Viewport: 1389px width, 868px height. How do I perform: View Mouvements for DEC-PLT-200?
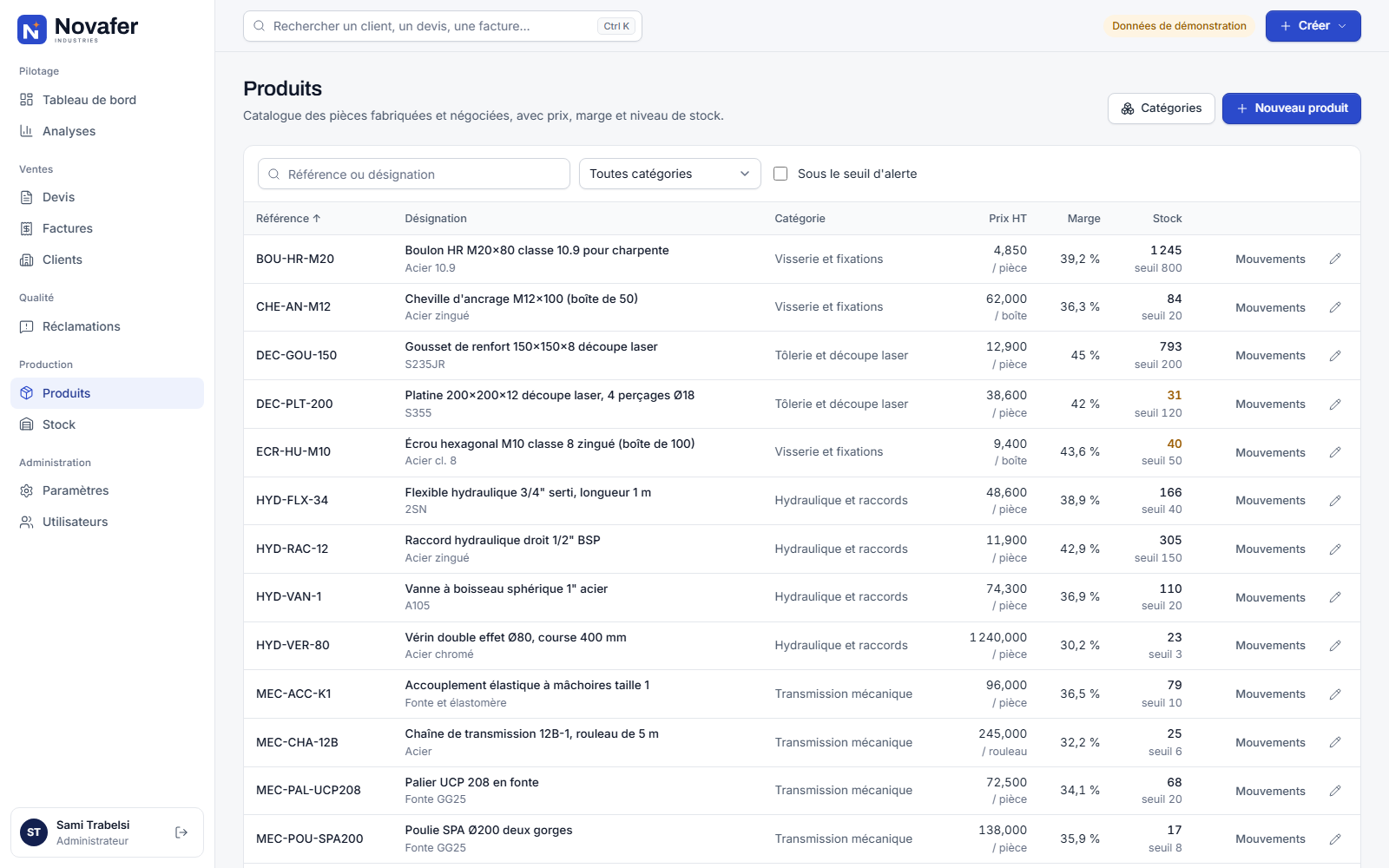pos(1270,404)
